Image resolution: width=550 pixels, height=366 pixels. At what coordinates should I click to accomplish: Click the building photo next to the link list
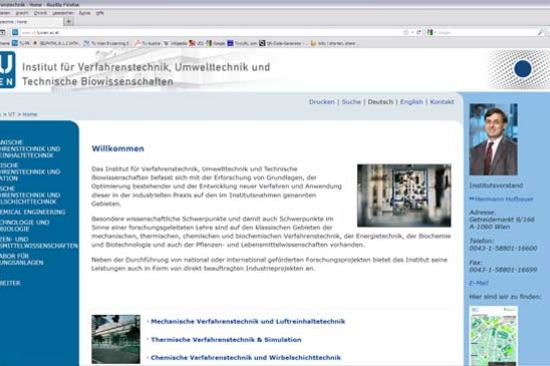pyautogui.click(x=116, y=339)
